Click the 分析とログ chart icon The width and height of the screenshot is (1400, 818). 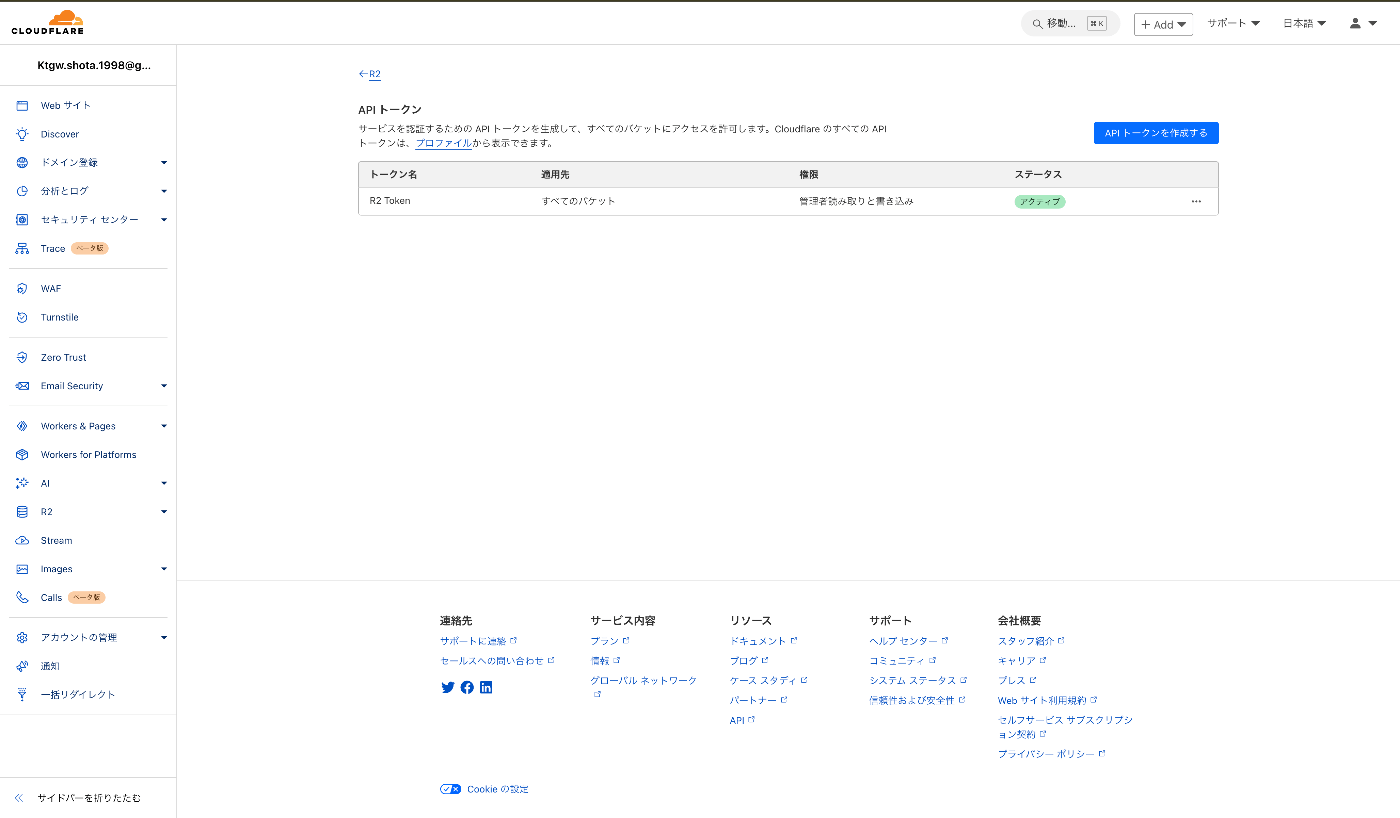(x=22, y=191)
